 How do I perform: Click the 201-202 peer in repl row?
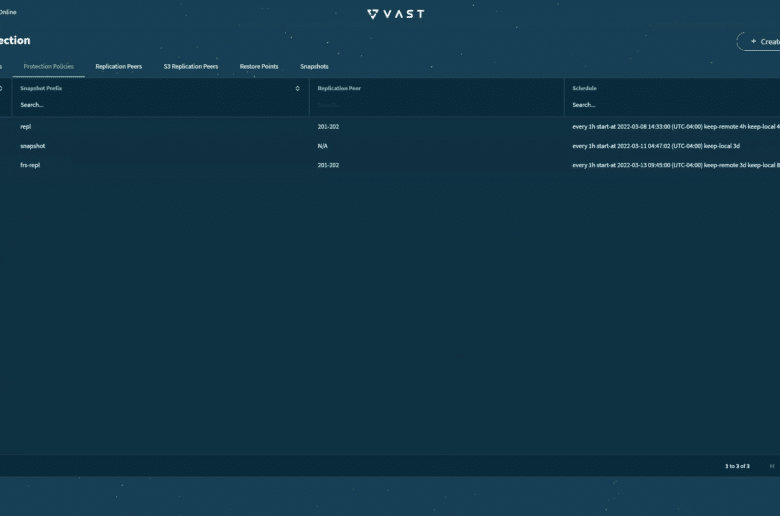328,127
